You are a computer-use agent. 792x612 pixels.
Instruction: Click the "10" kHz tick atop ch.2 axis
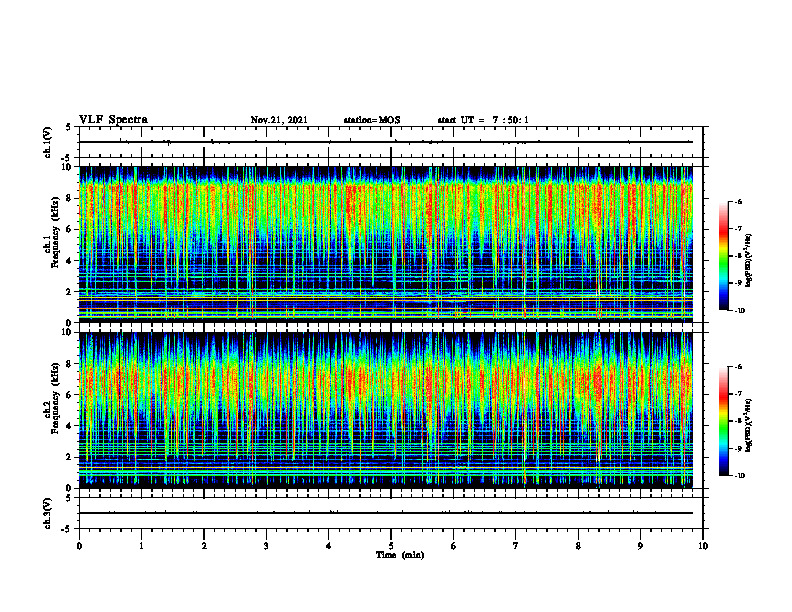(x=67, y=332)
